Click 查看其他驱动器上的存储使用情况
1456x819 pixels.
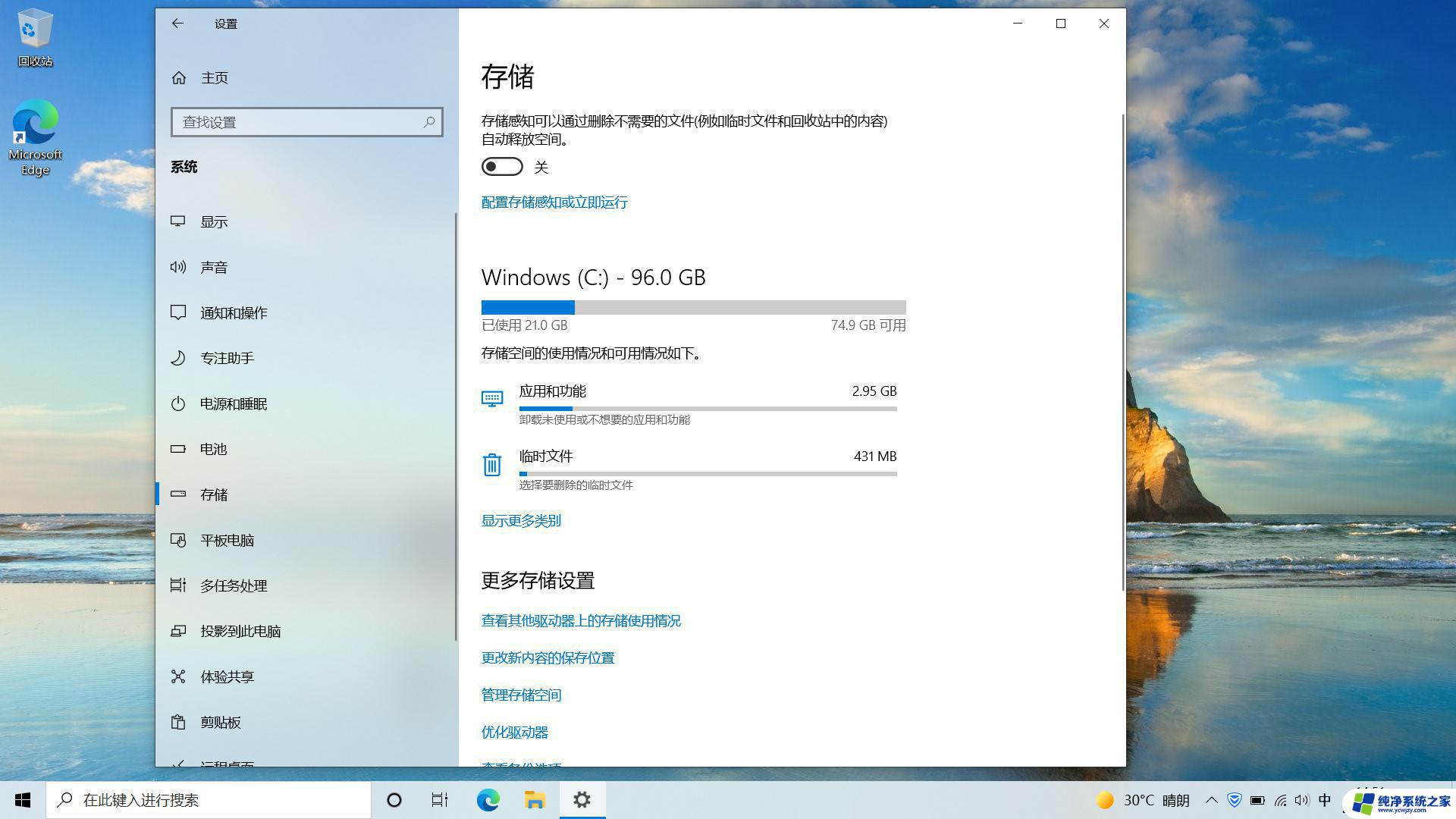pyautogui.click(x=581, y=620)
